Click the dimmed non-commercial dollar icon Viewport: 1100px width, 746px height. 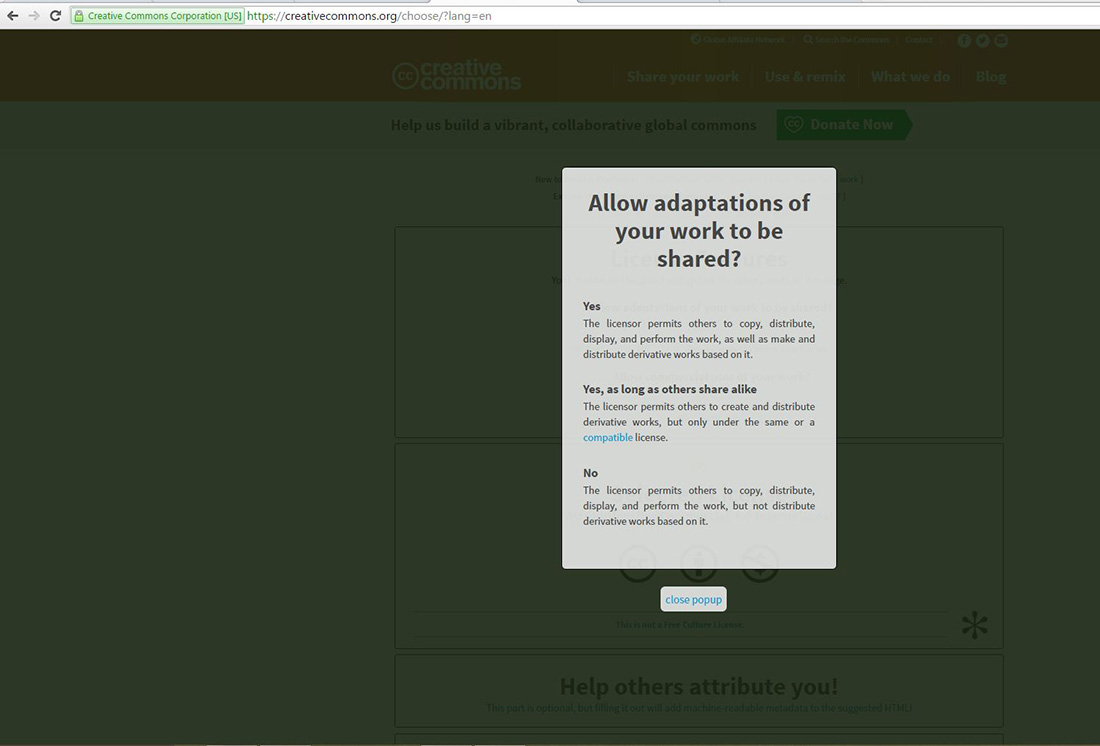click(x=760, y=564)
